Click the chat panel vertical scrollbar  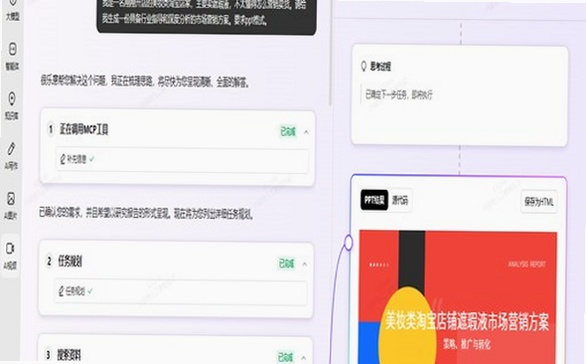point(330,52)
